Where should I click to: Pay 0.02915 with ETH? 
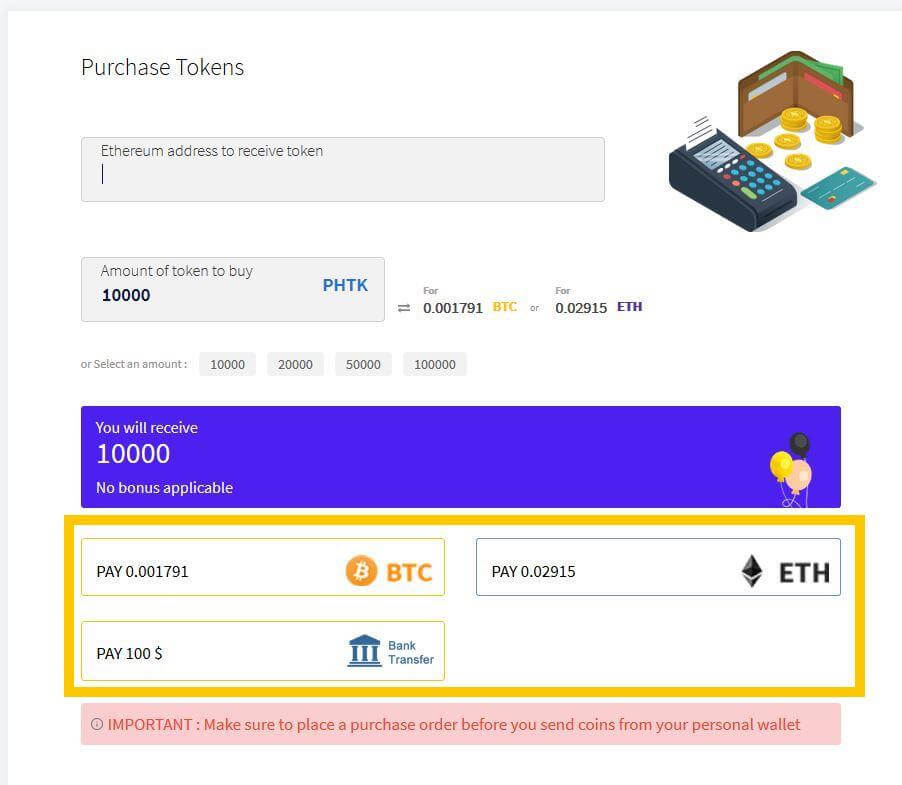point(658,567)
